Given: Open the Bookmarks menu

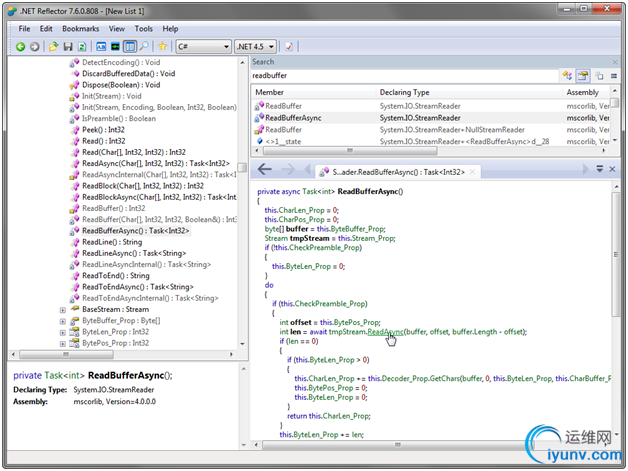Looking at the screenshot, I should pyautogui.click(x=81, y=29).
